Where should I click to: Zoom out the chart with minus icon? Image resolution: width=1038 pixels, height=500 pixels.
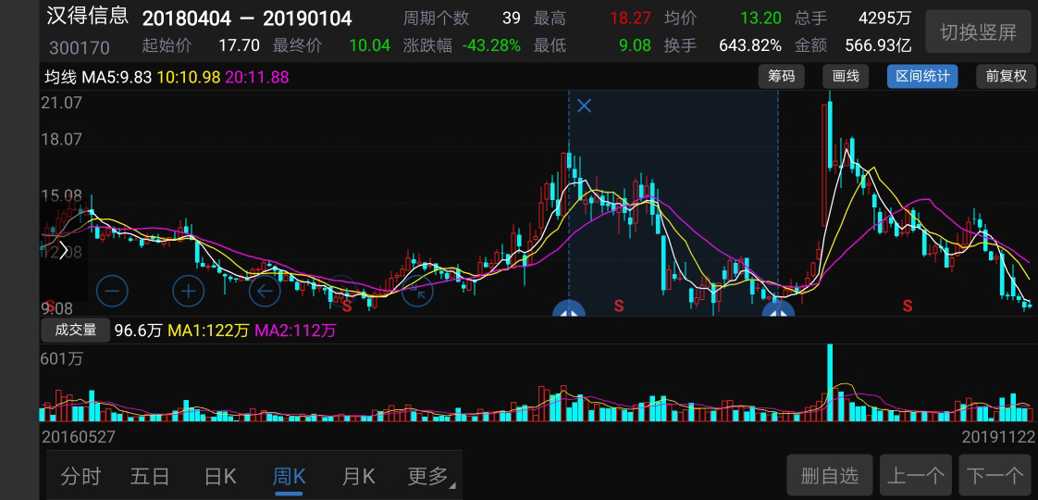(x=112, y=290)
